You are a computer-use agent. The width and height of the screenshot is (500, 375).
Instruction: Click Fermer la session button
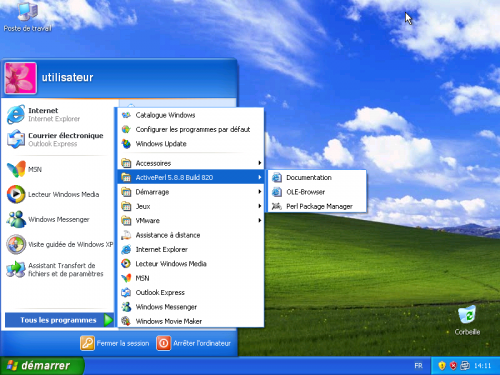[x=115, y=343]
